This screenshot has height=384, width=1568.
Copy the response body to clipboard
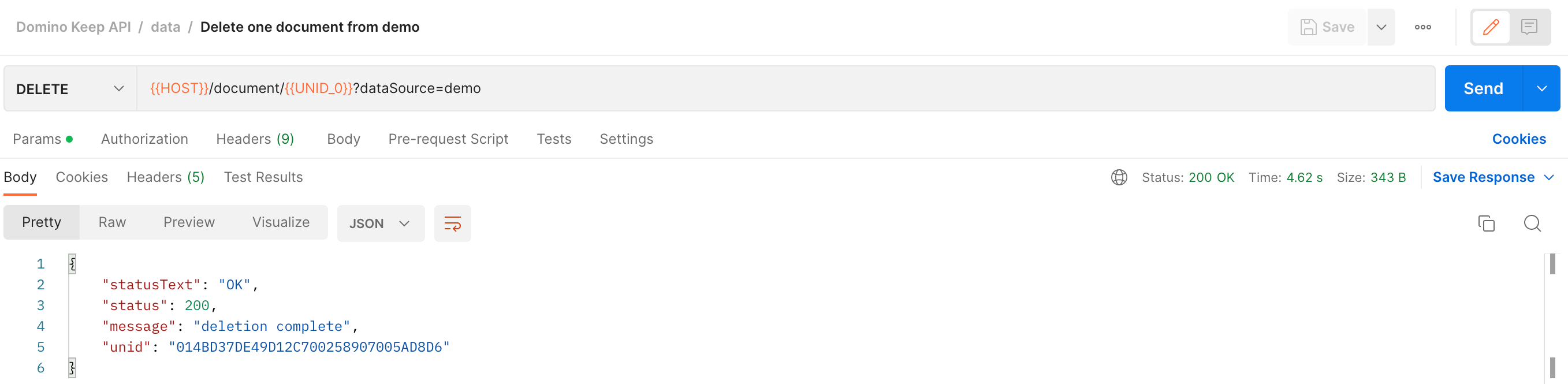1487,223
